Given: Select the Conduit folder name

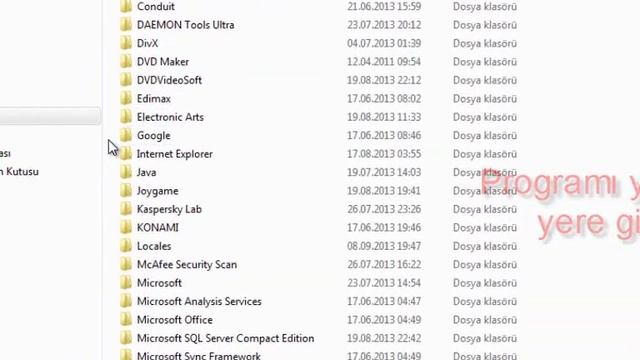Looking at the screenshot, I should (156, 7).
